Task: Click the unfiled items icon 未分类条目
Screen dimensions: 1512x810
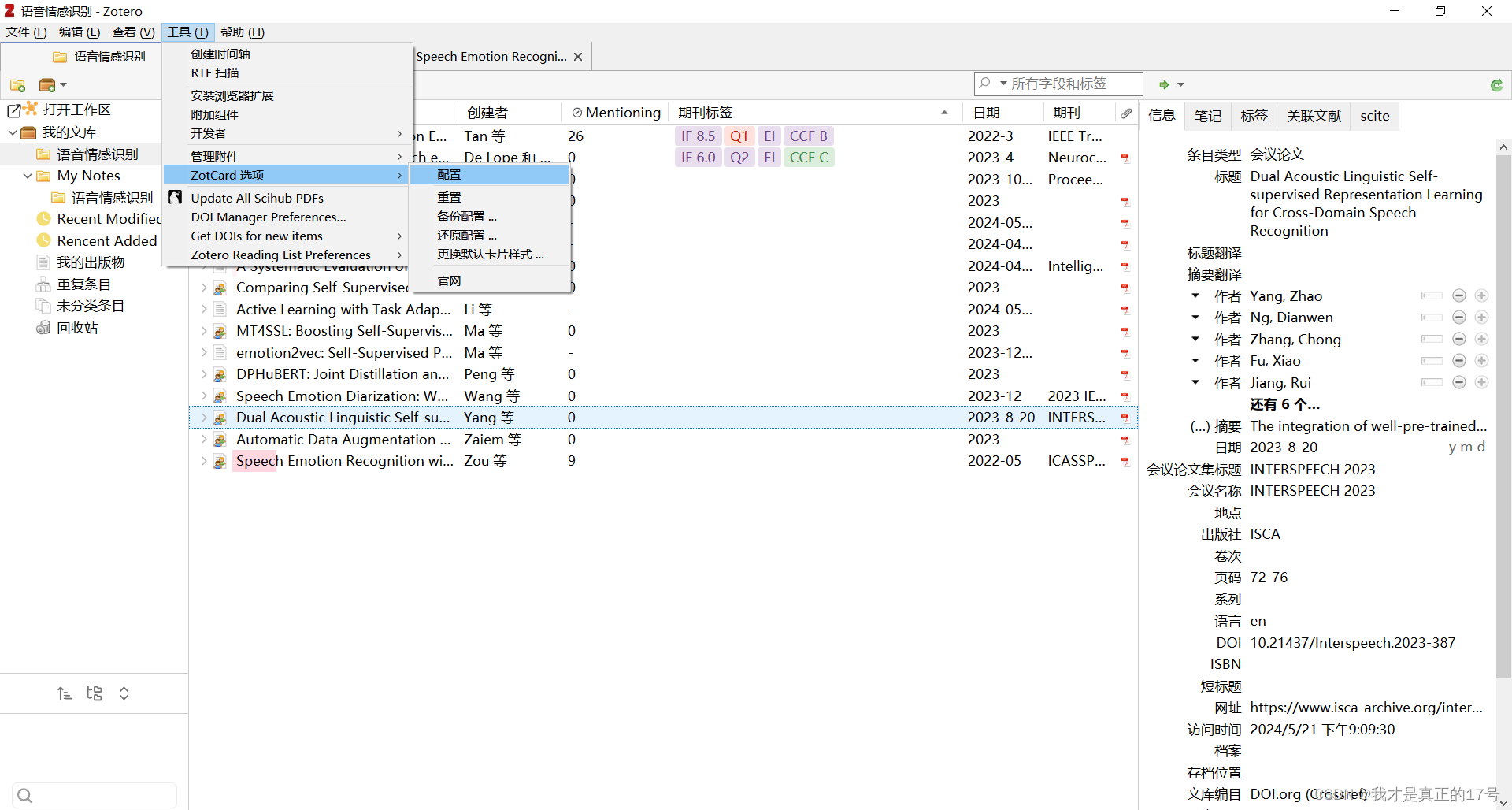Action: (x=44, y=306)
